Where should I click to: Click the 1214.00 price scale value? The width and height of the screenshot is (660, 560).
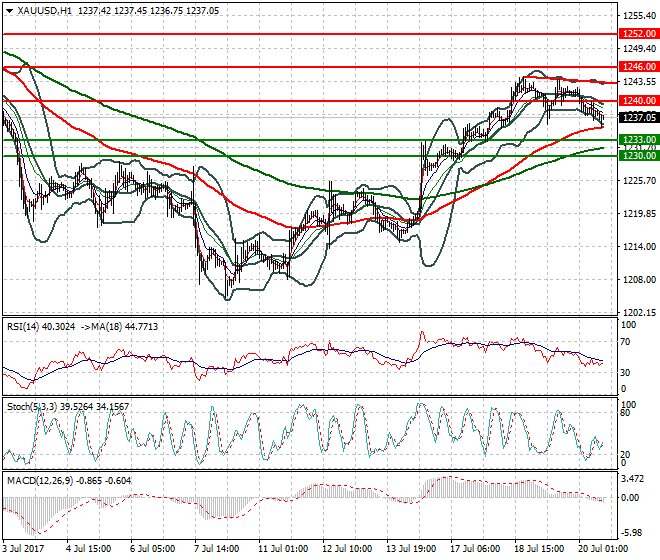(x=639, y=247)
